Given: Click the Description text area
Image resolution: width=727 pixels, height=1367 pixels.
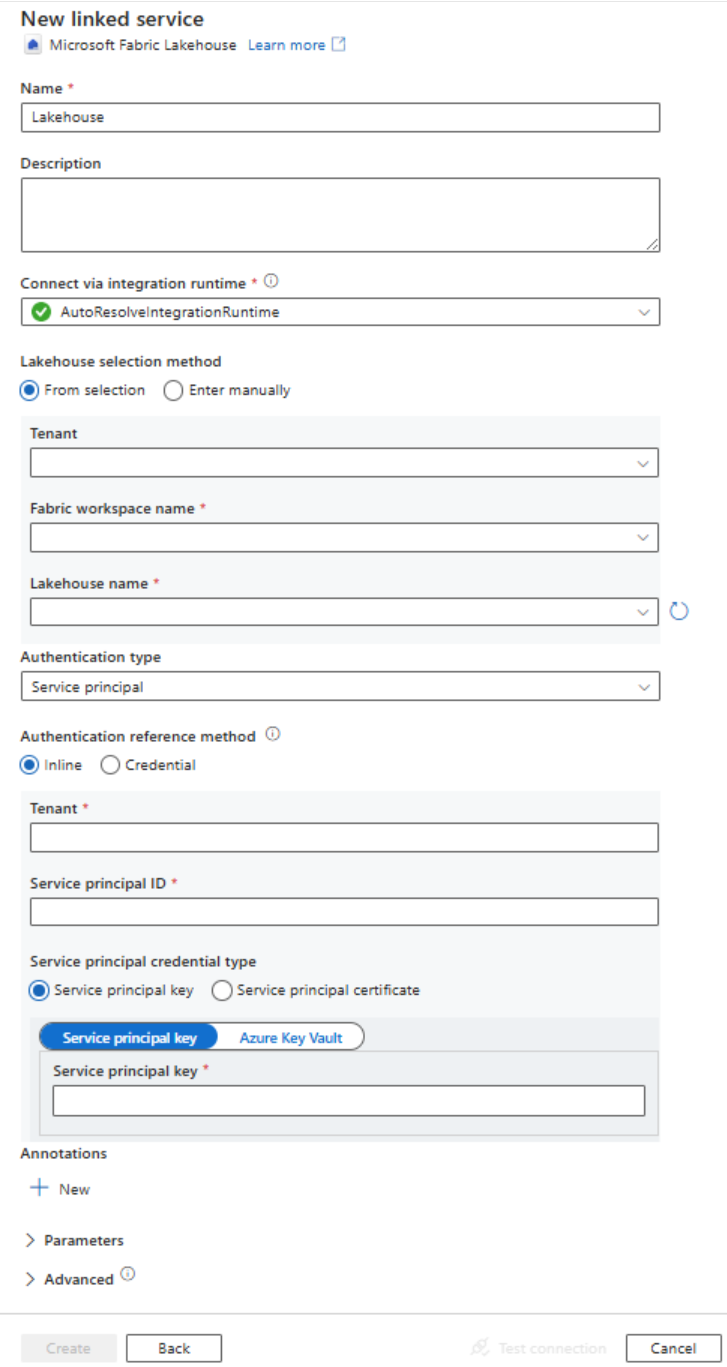Looking at the screenshot, I should tap(340, 215).
